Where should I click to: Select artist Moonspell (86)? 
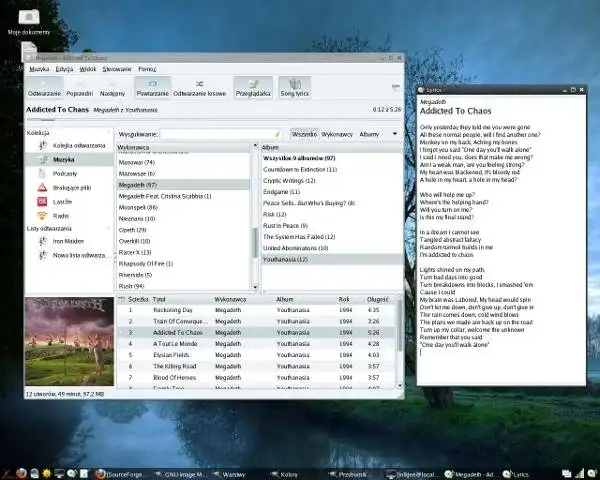[x=183, y=207]
